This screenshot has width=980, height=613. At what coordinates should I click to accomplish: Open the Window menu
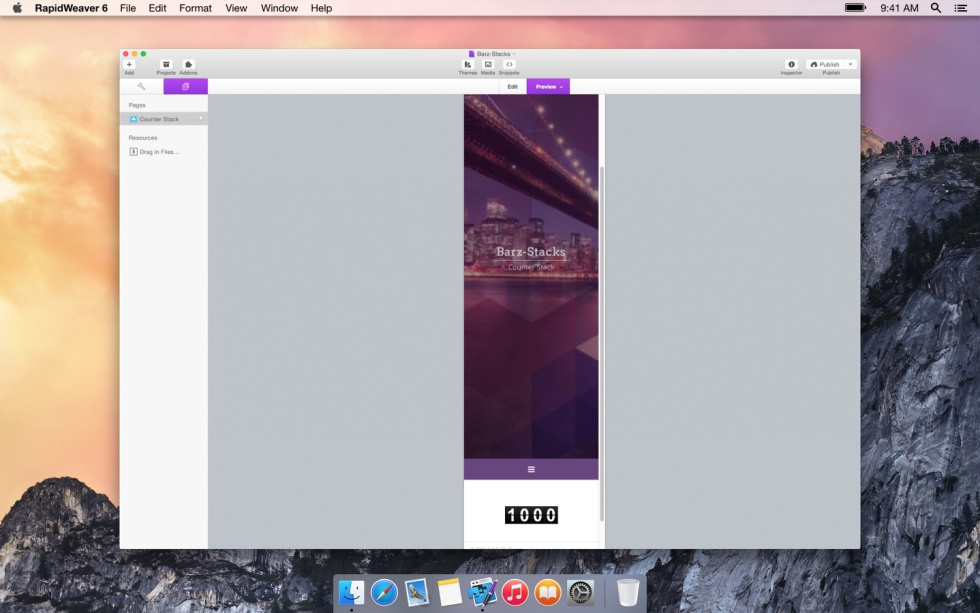tap(279, 8)
